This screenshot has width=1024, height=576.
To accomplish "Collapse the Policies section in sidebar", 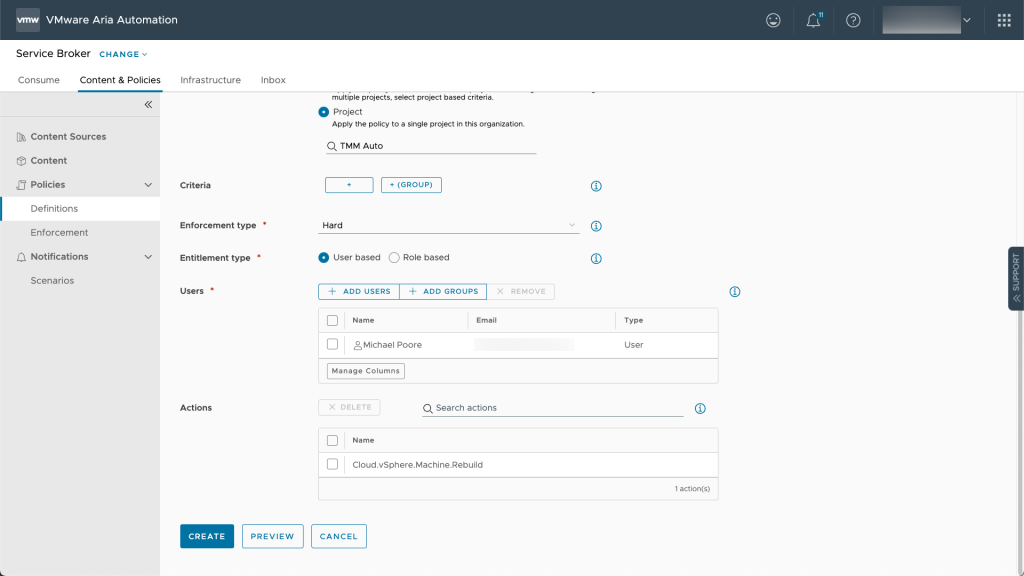I will [148, 185].
